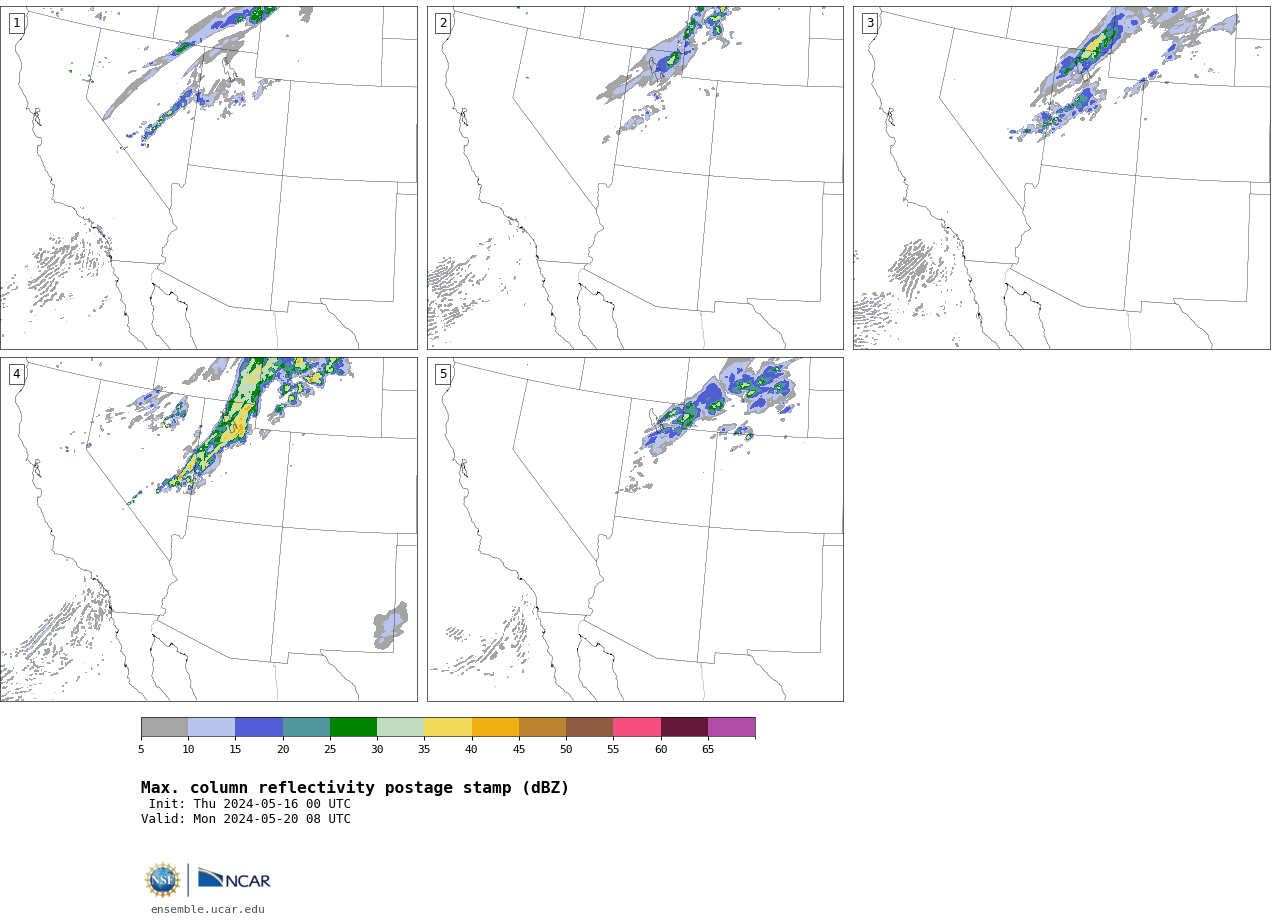This screenshot has width=1280, height=920.
Task: Click the pale green 30-35 dBZ swatch
Action: click(400, 727)
